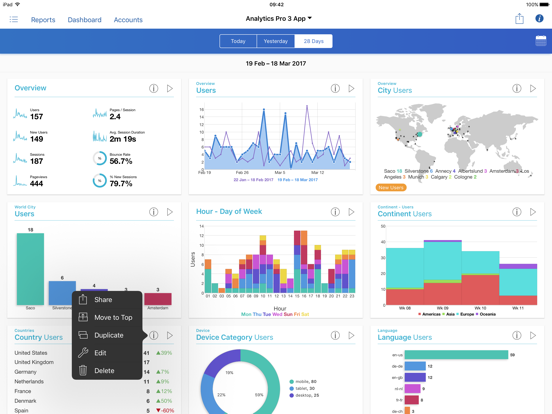Tap the desktop, 25 legend entry
The image size is (552, 414).
click(x=304, y=395)
